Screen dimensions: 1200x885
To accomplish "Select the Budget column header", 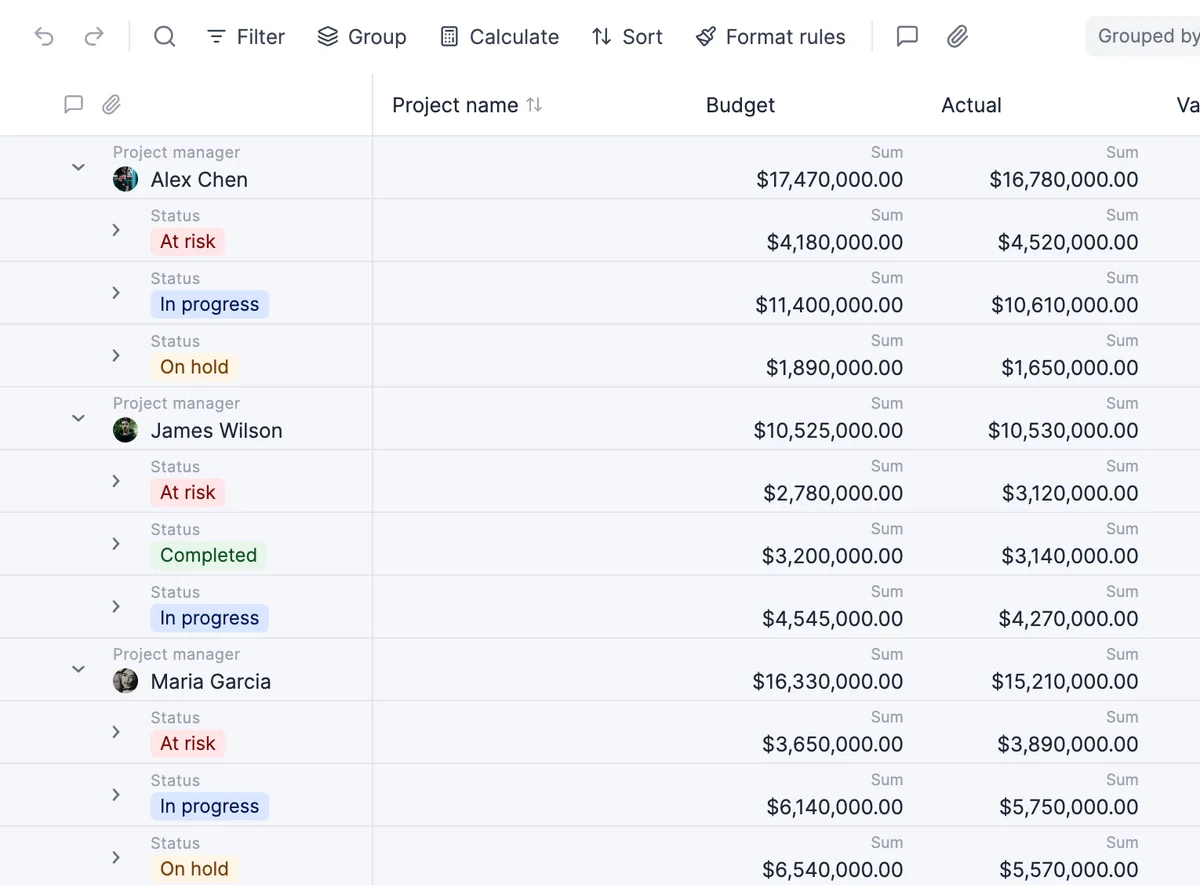I will pyautogui.click(x=740, y=105).
